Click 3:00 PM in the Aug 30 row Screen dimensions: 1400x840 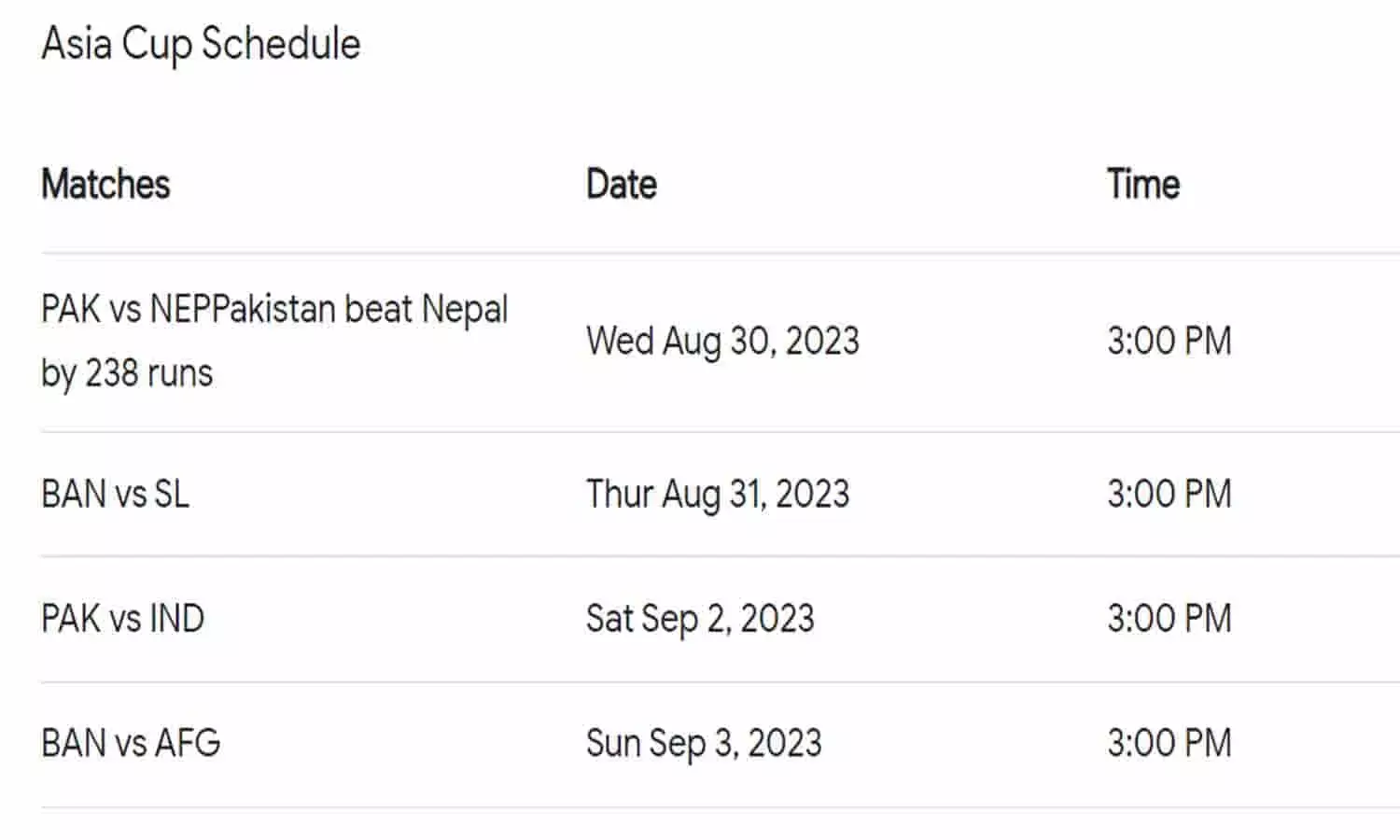point(1169,341)
